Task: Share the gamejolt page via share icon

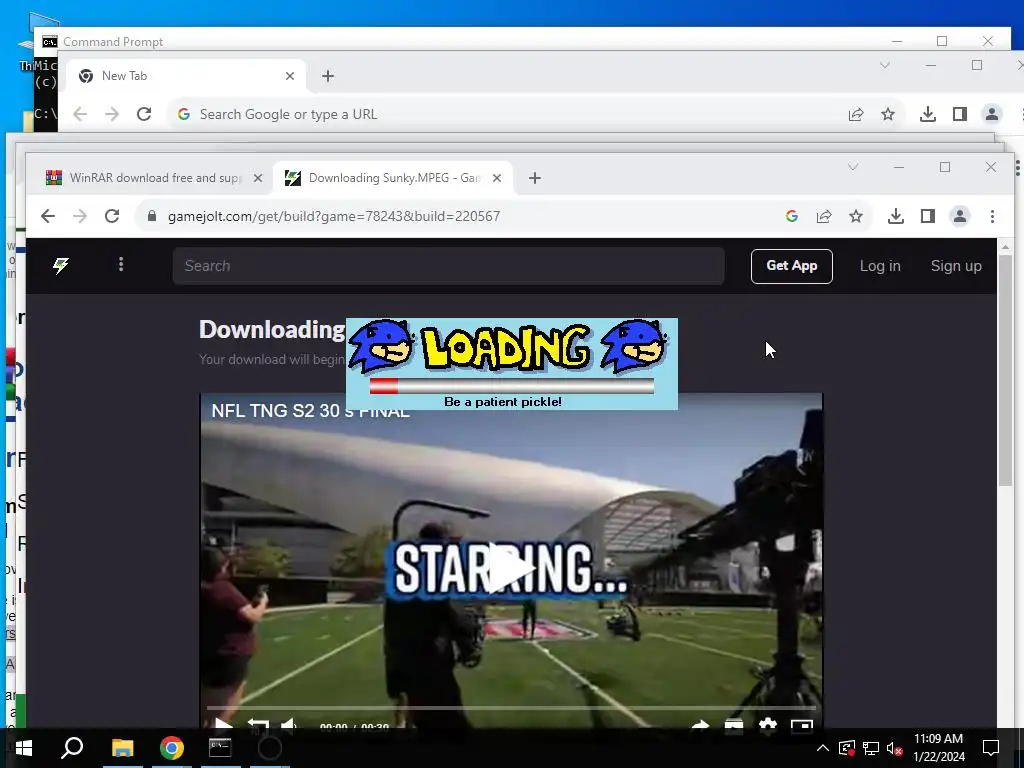Action: click(824, 216)
